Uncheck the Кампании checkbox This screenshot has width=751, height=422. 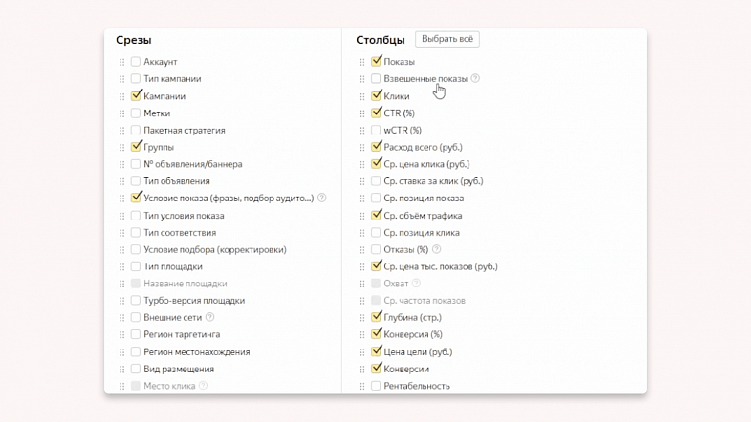click(x=136, y=96)
